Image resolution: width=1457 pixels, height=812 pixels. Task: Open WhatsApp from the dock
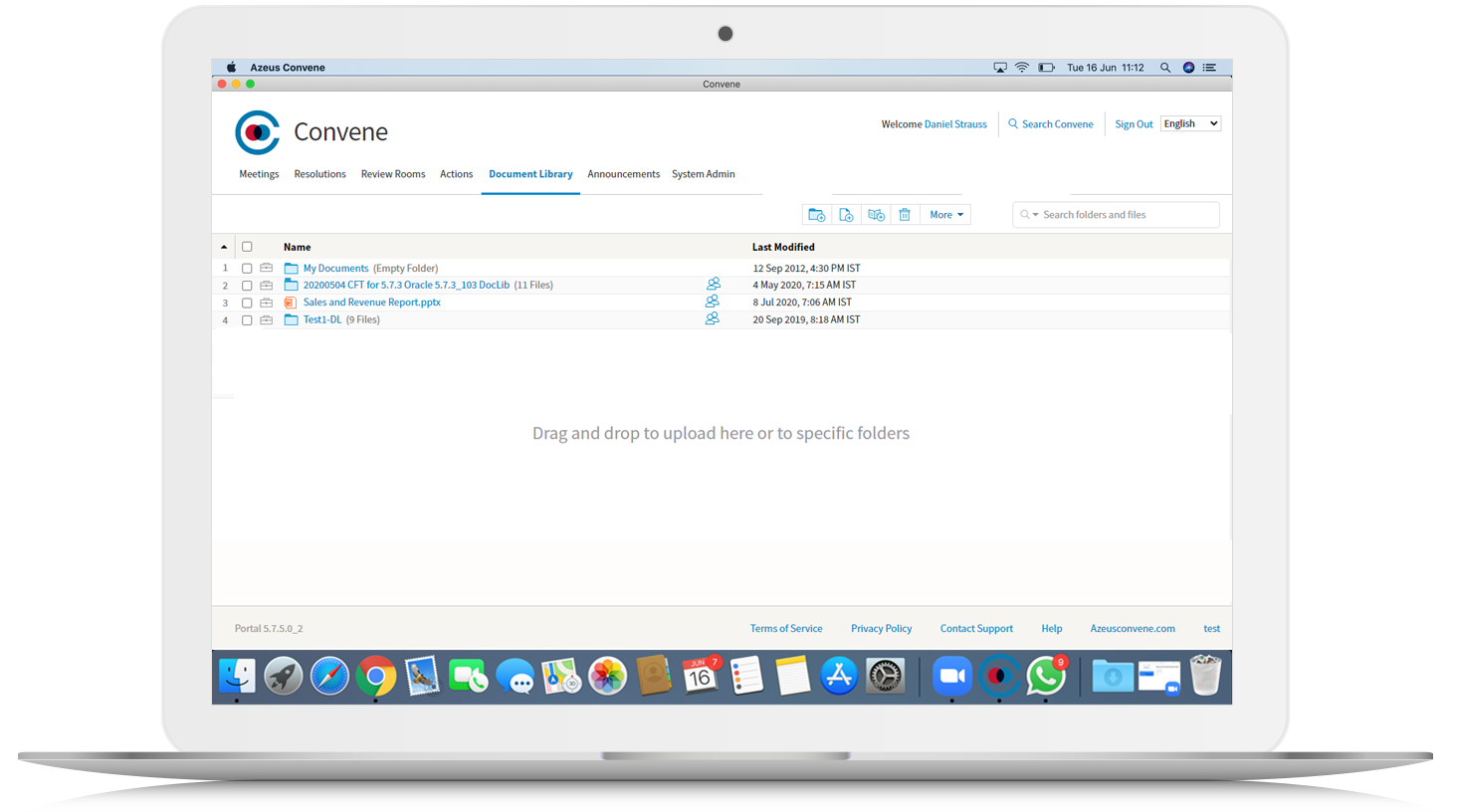click(x=1046, y=677)
